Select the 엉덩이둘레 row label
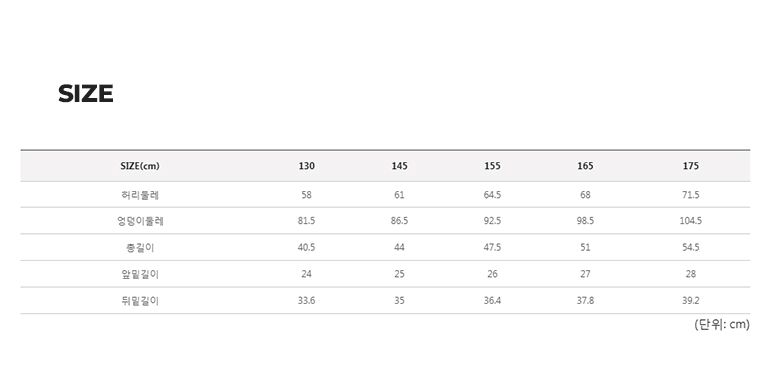 (140, 221)
